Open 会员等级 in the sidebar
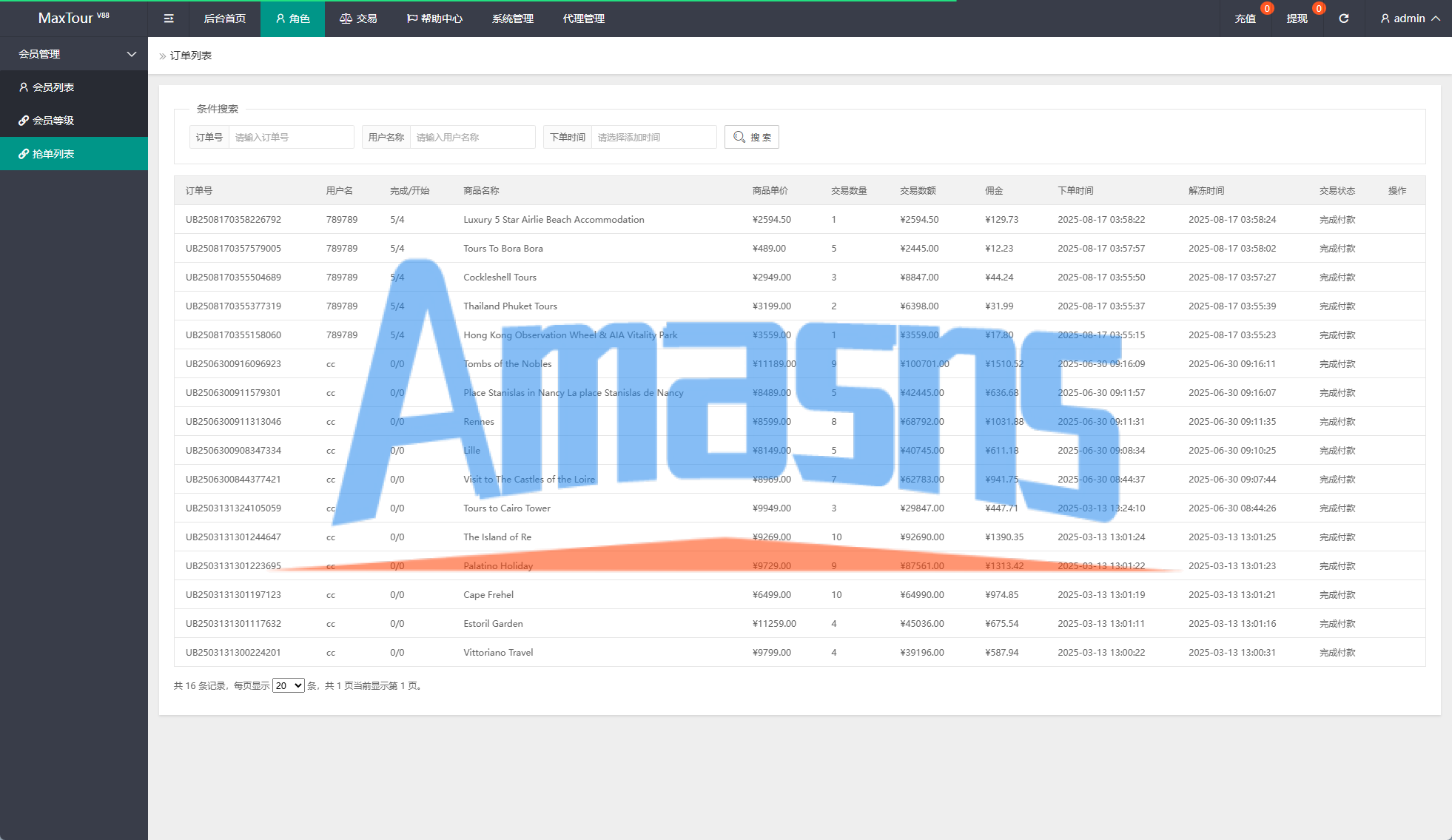 point(53,121)
